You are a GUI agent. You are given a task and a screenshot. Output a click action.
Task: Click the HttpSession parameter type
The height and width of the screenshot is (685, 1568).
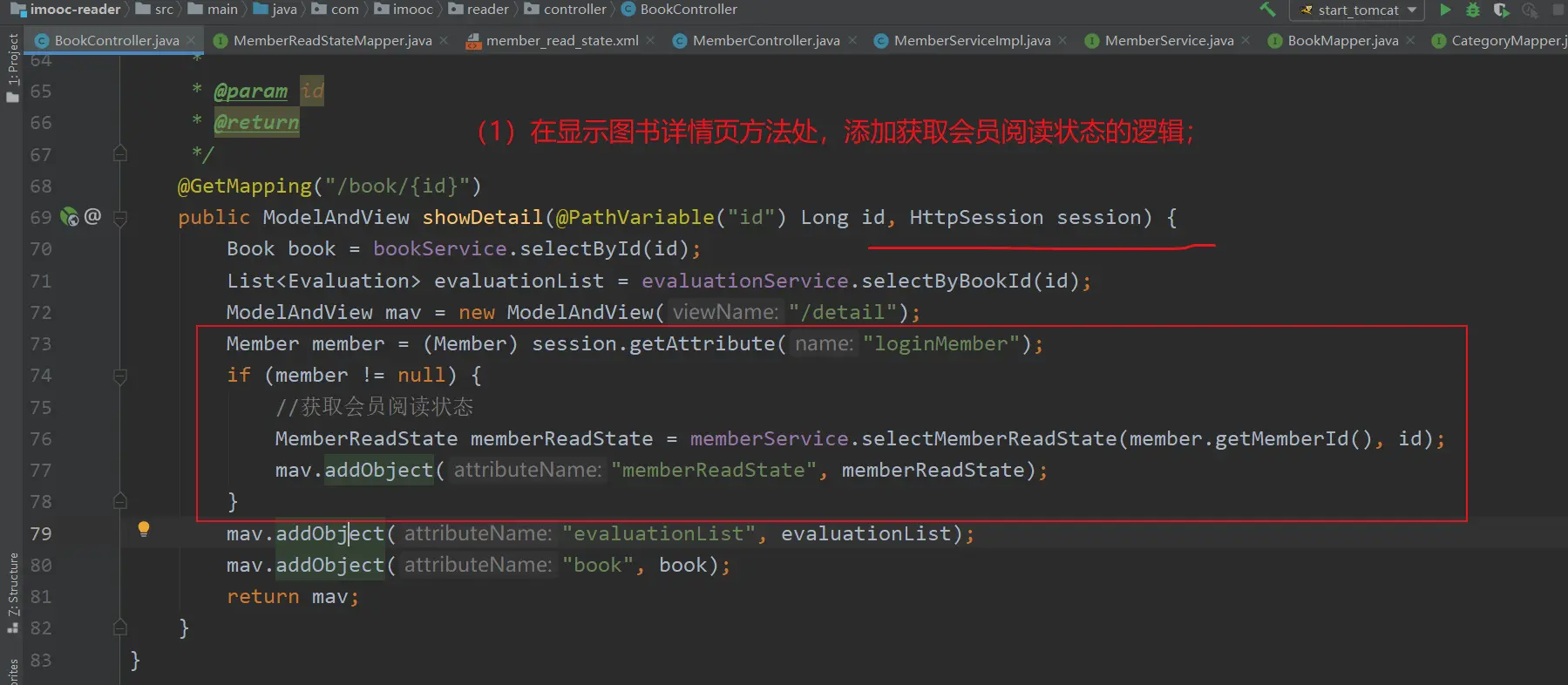[976, 217]
